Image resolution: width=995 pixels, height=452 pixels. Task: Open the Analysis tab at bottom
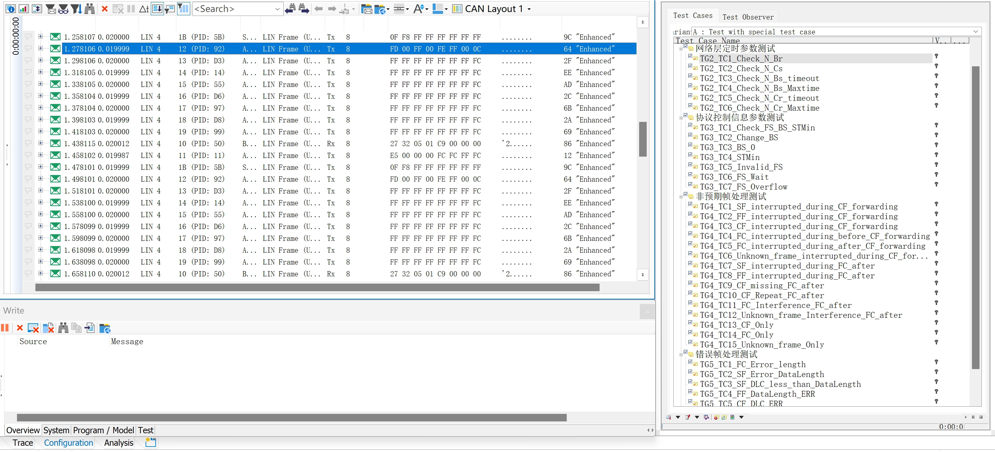[x=119, y=443]
